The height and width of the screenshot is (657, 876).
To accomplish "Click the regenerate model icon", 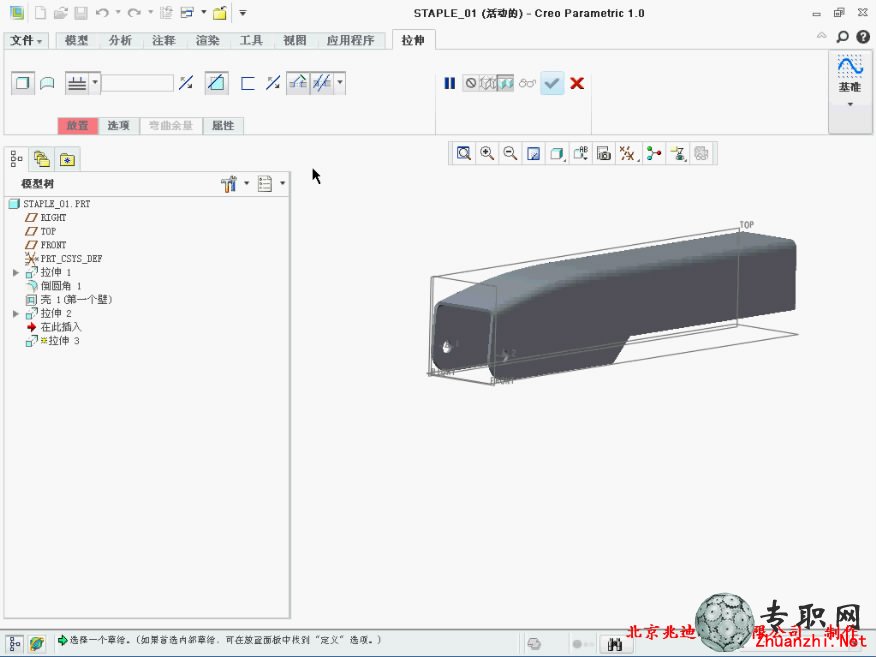I will pos(166,12).
